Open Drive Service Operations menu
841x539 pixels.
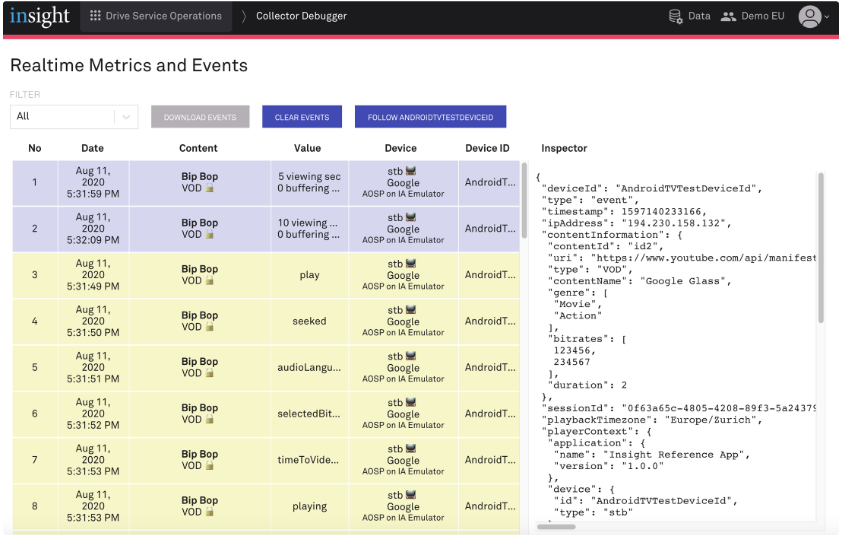[163, 16]
